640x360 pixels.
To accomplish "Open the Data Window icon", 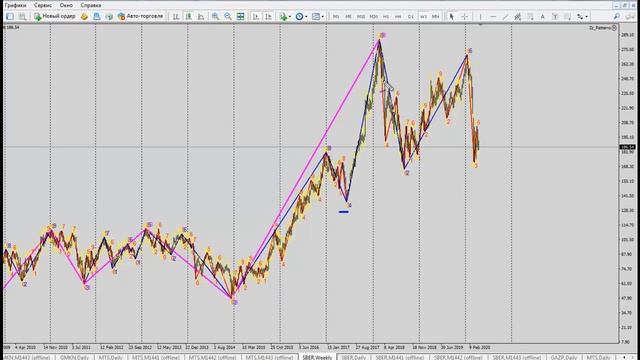I will [96, 16].
